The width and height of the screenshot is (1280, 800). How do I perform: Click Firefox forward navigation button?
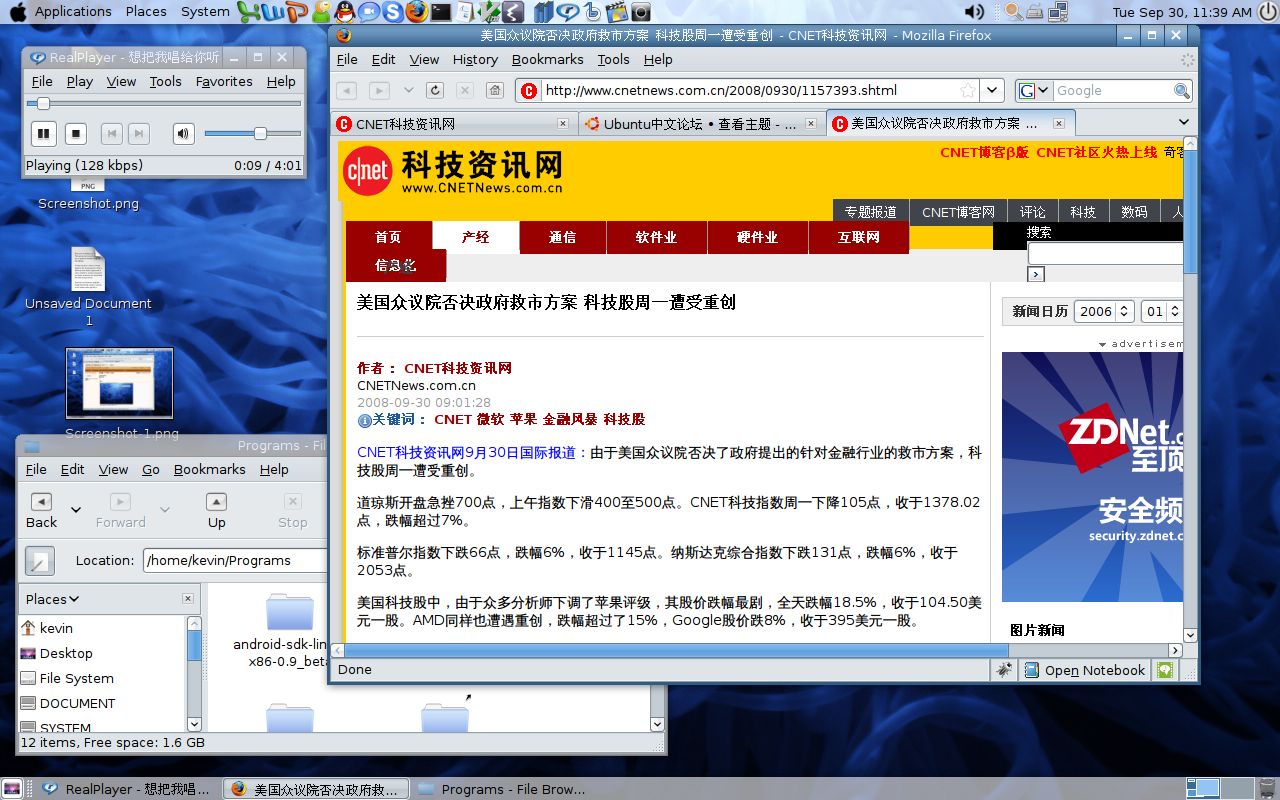coord(379,91)
